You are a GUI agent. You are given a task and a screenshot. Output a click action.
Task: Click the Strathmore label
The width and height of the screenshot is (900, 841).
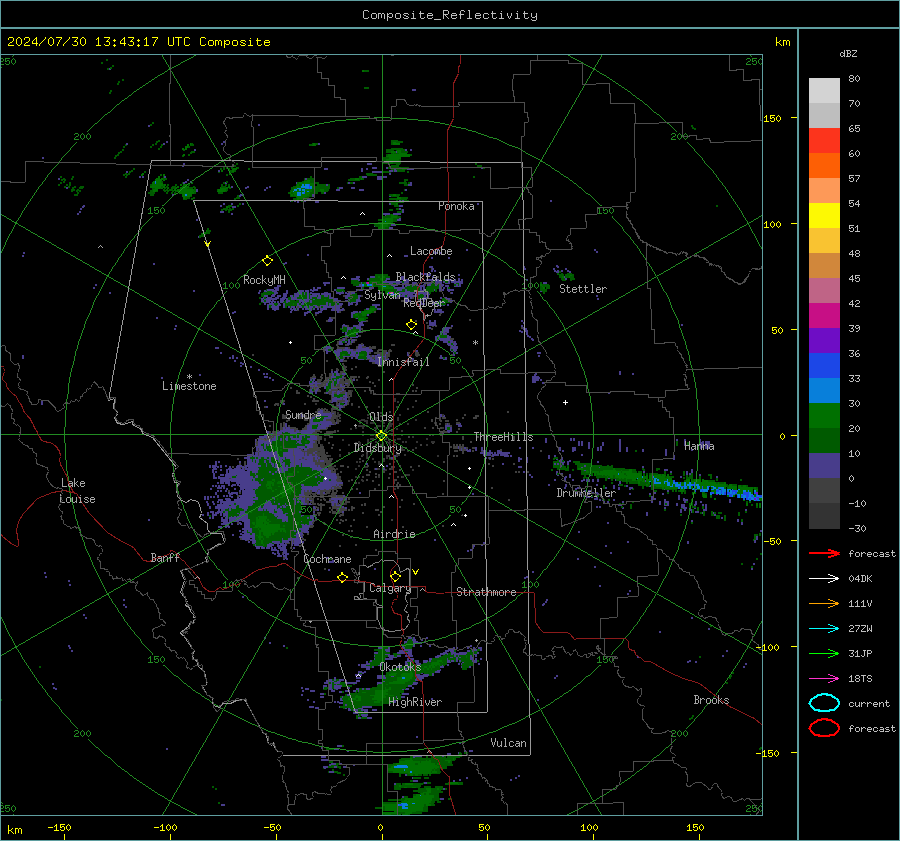tap(486, 592)
